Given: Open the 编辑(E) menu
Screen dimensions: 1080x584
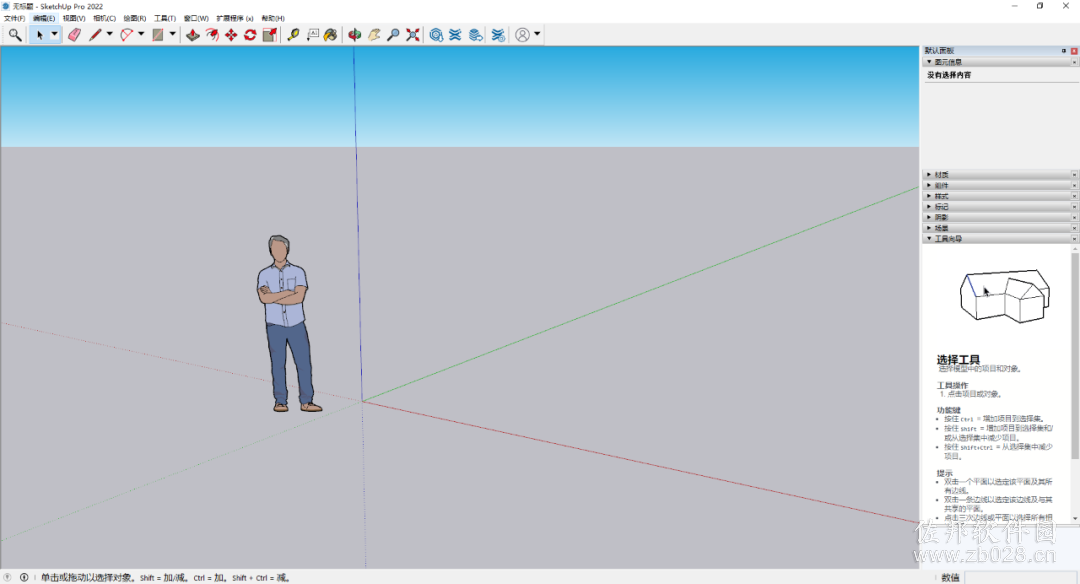Looking at the screenshot, I should (x=44, y=19).
